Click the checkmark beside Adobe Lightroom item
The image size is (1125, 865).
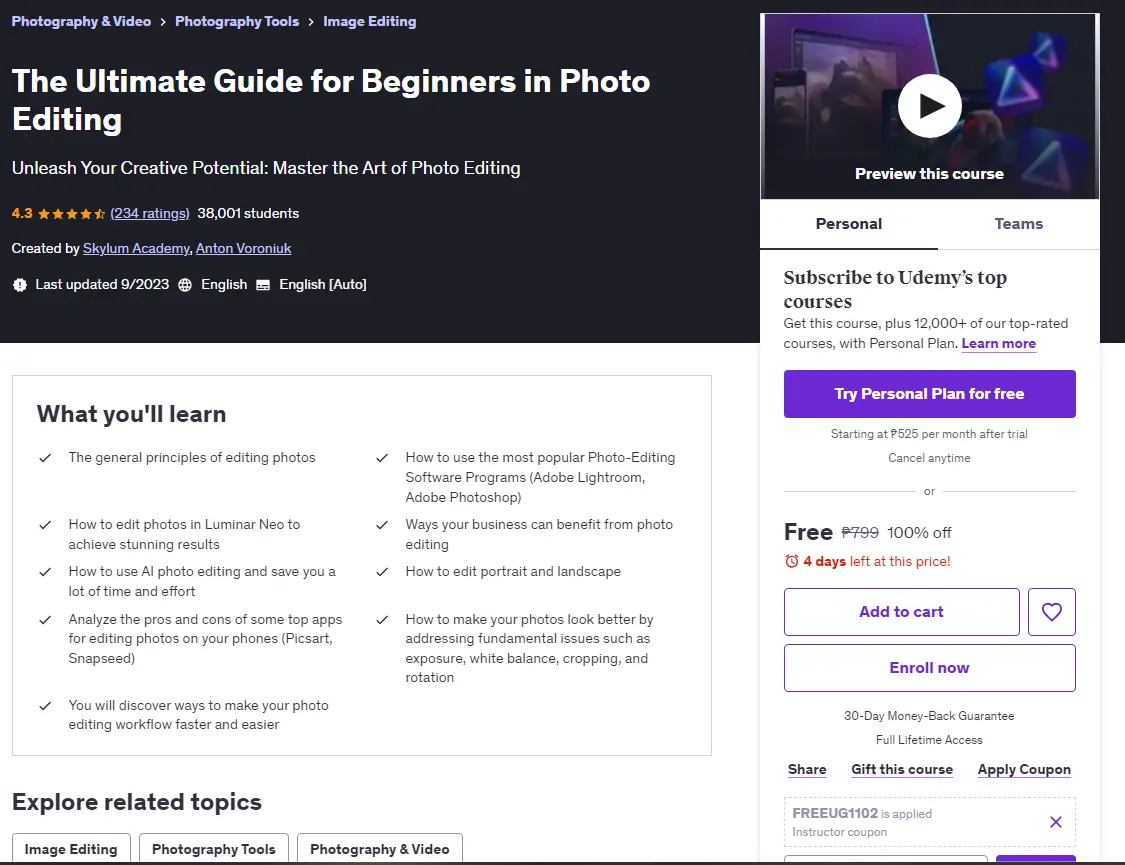click(x=382, y=458)
